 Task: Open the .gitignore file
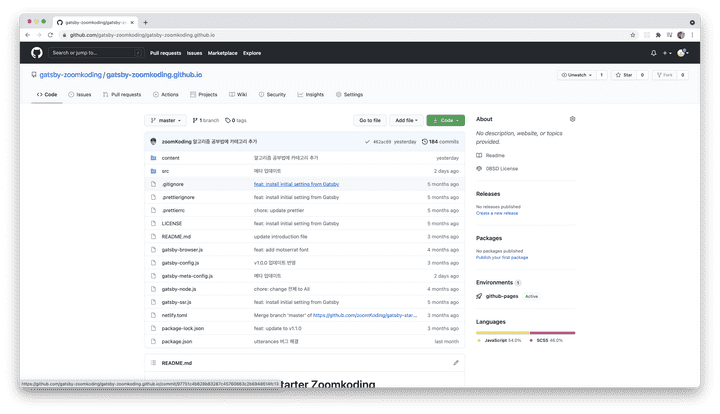point(173,184)
